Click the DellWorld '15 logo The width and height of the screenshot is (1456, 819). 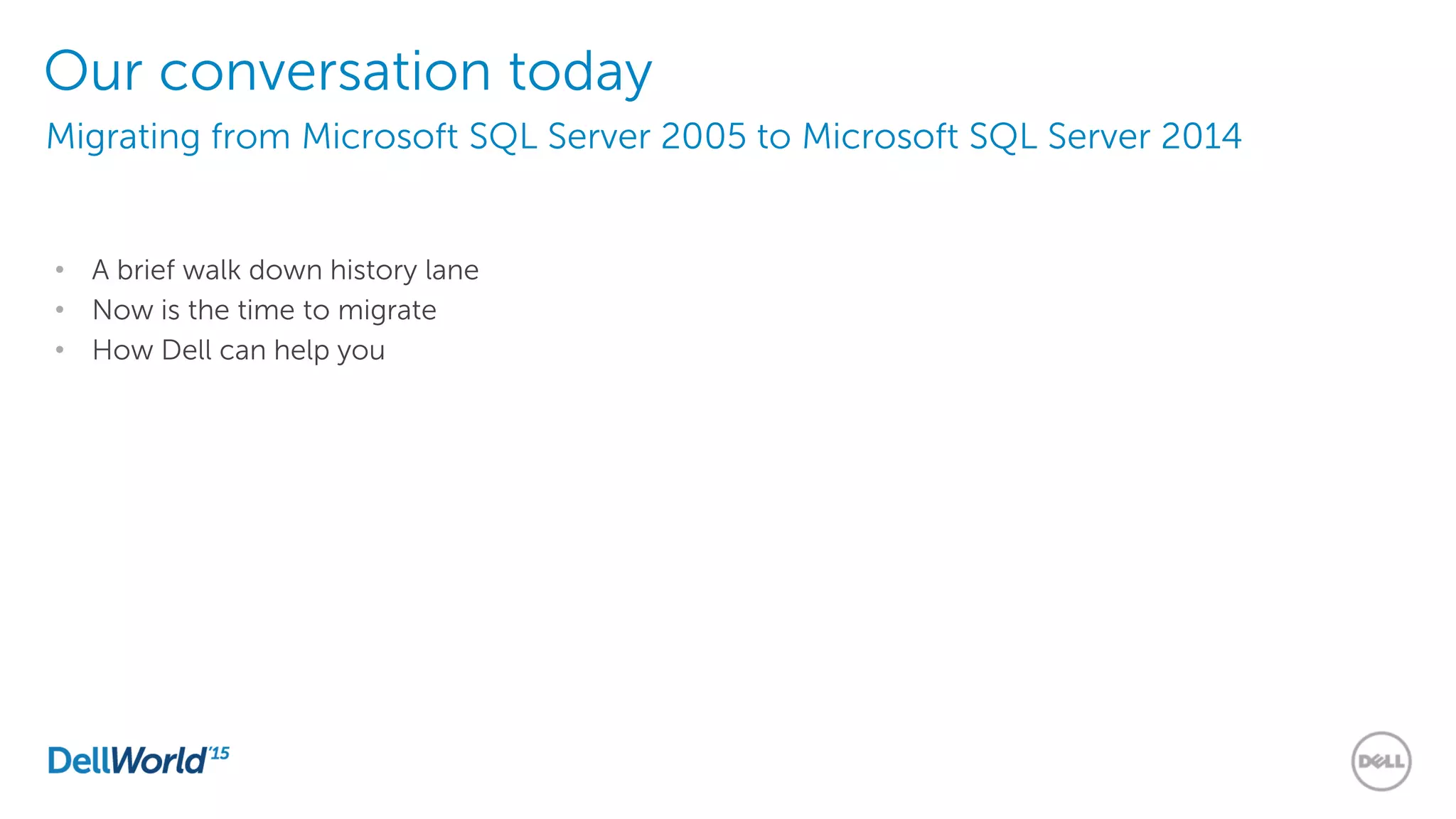(138, 760)
